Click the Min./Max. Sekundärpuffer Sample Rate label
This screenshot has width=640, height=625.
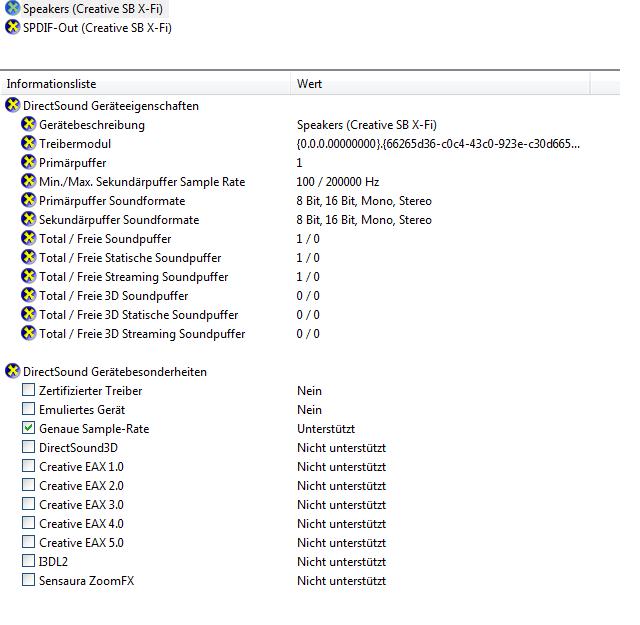tap(142, 182)
